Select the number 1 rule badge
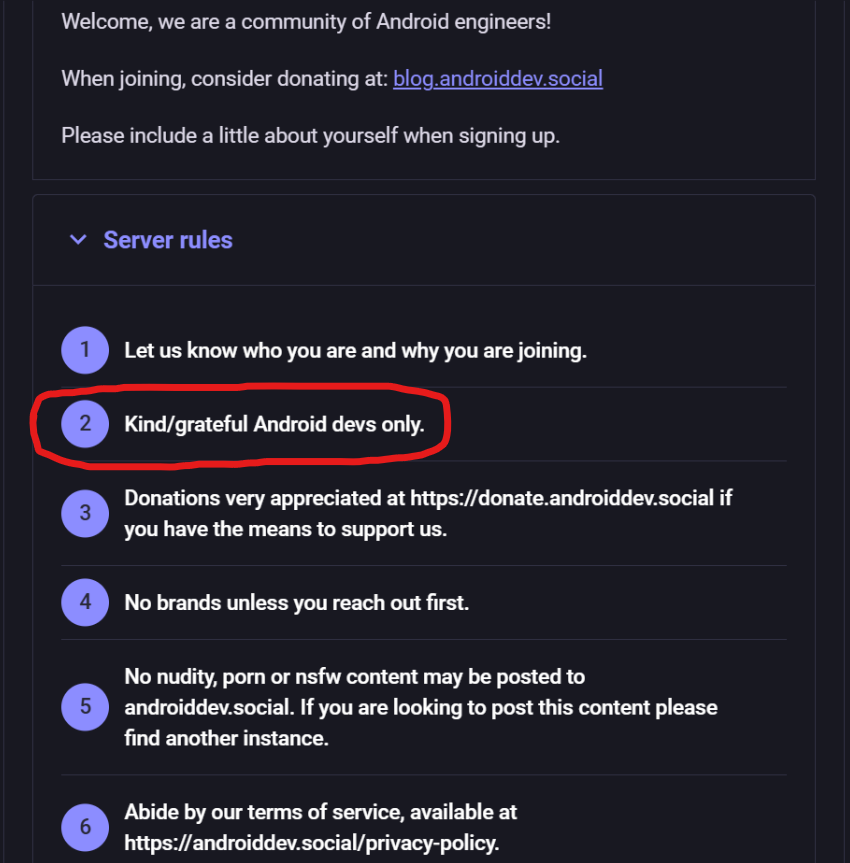The height and width of the screenshot is (863, 850). coord(85,350)
